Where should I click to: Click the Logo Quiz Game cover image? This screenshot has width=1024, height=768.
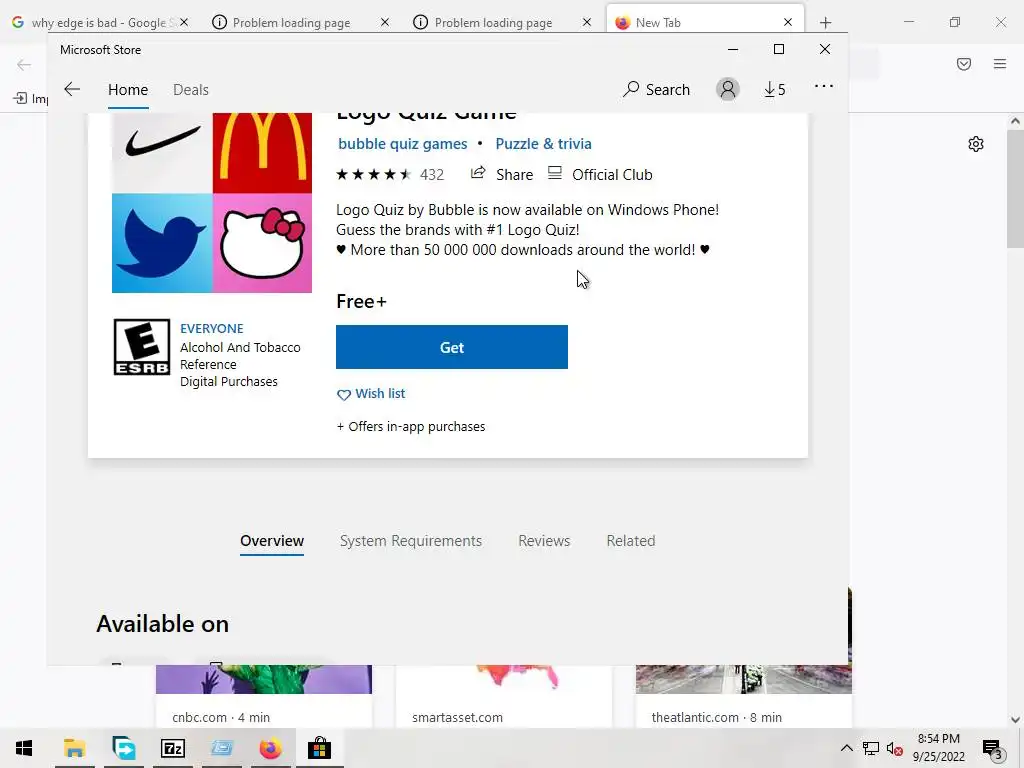[x=212, y=202]
